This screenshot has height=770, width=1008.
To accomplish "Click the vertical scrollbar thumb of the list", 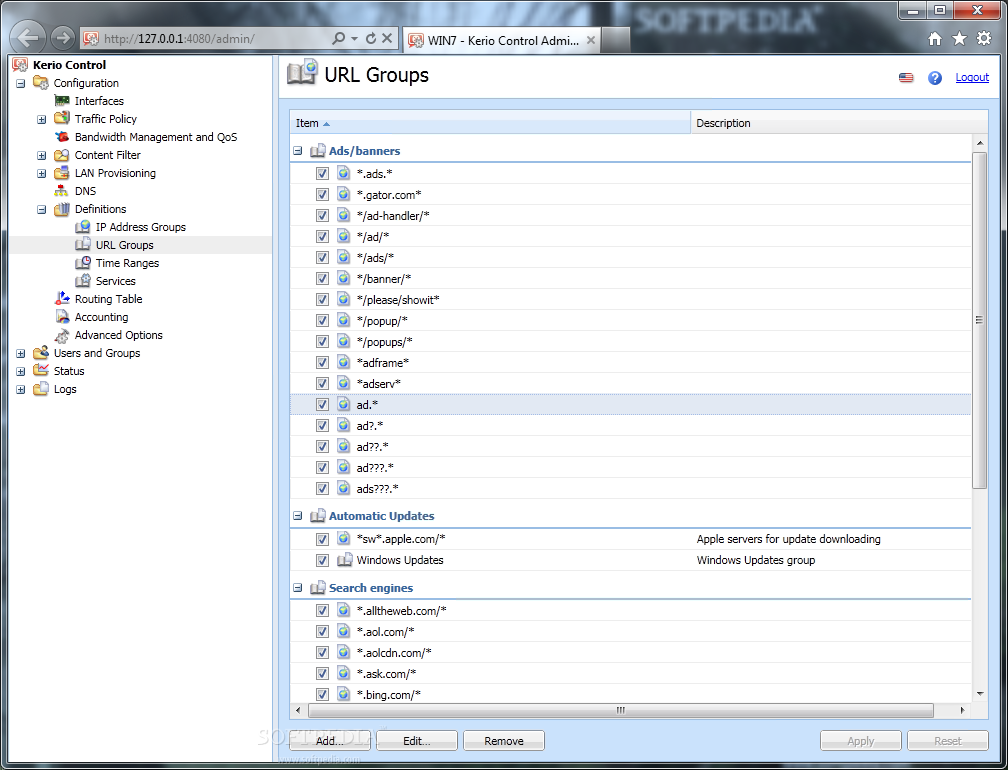I will click(x=980, y=320).
